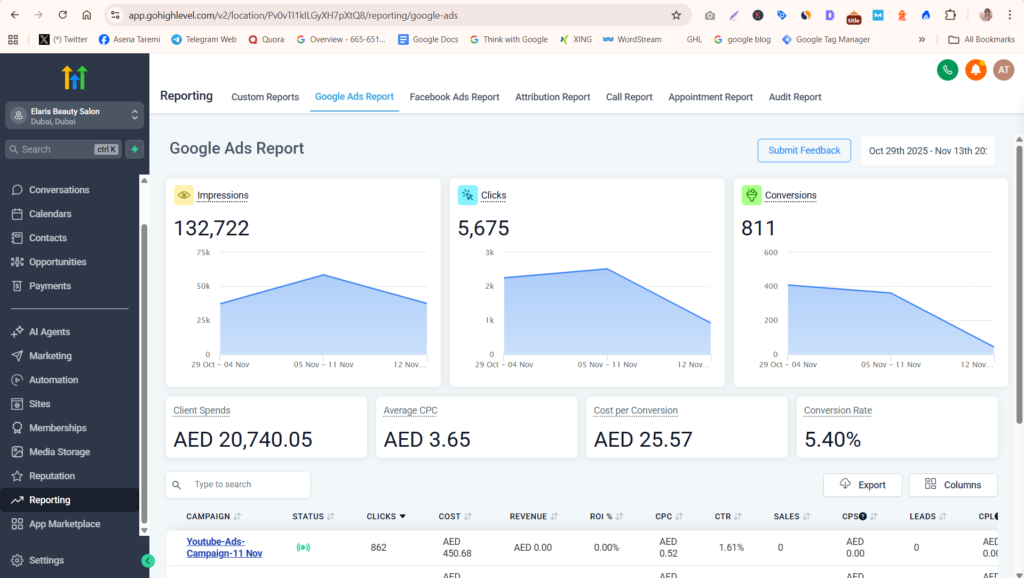The height and width of the screenshot is (578, 1024).
Task: Open the WordStream bookmark
Action: (632, 40)
